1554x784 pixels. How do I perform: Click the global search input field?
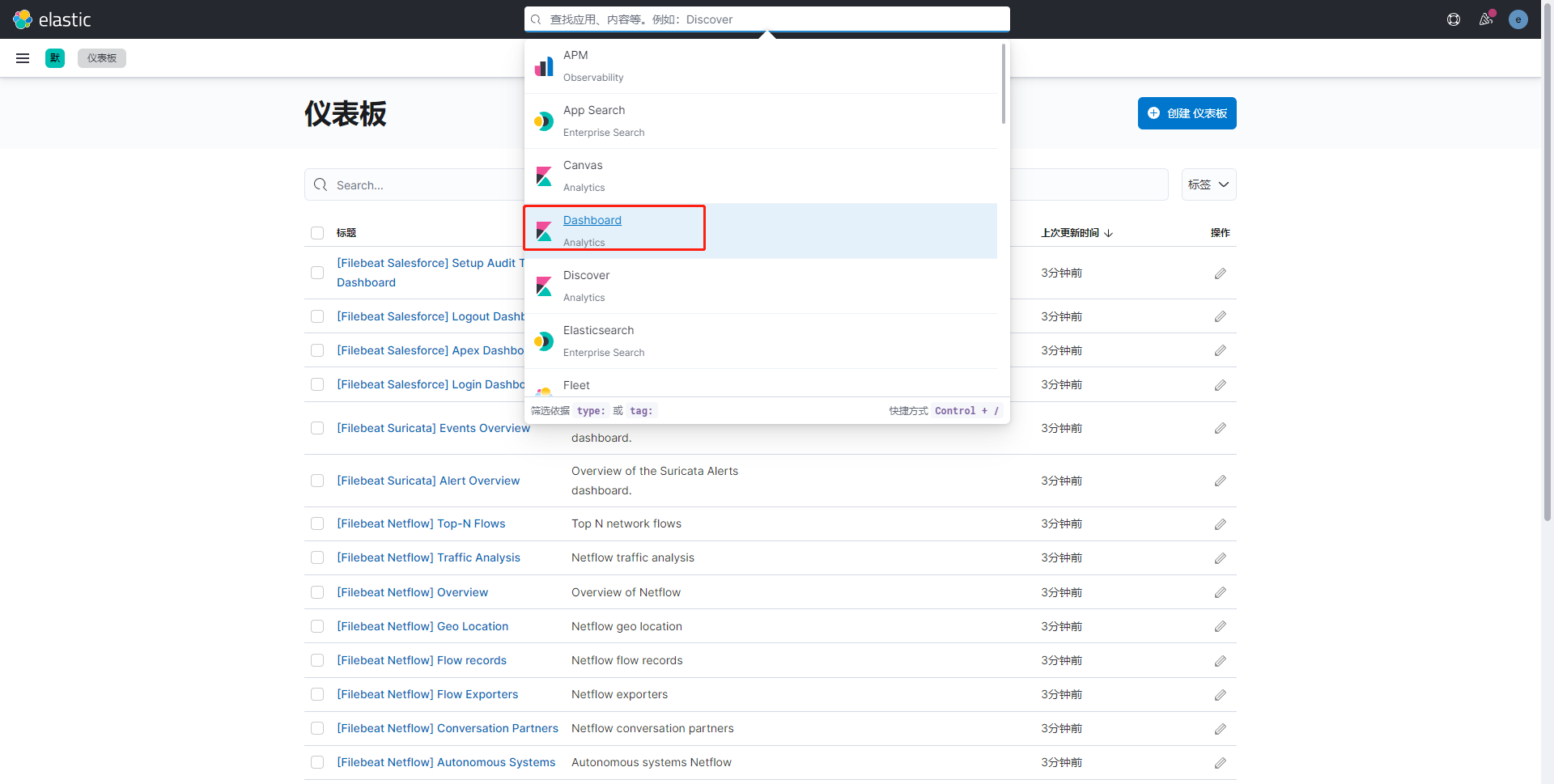tap(767, 19)
